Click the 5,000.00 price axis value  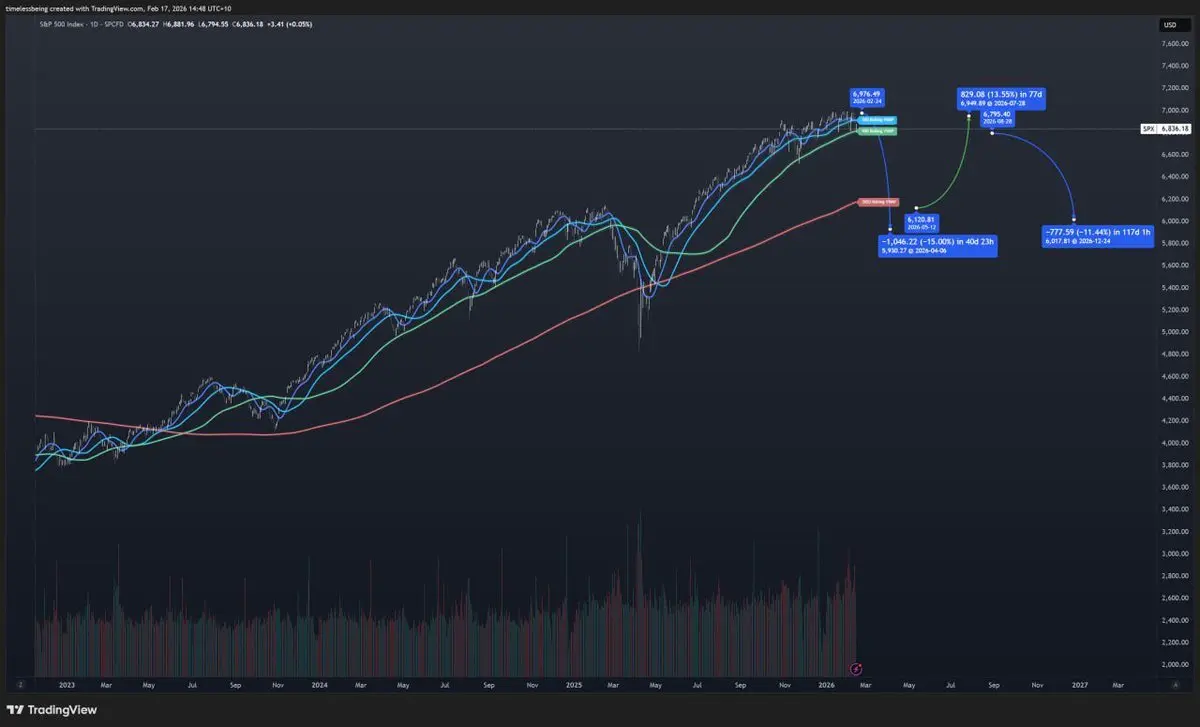coord(1174,332)
